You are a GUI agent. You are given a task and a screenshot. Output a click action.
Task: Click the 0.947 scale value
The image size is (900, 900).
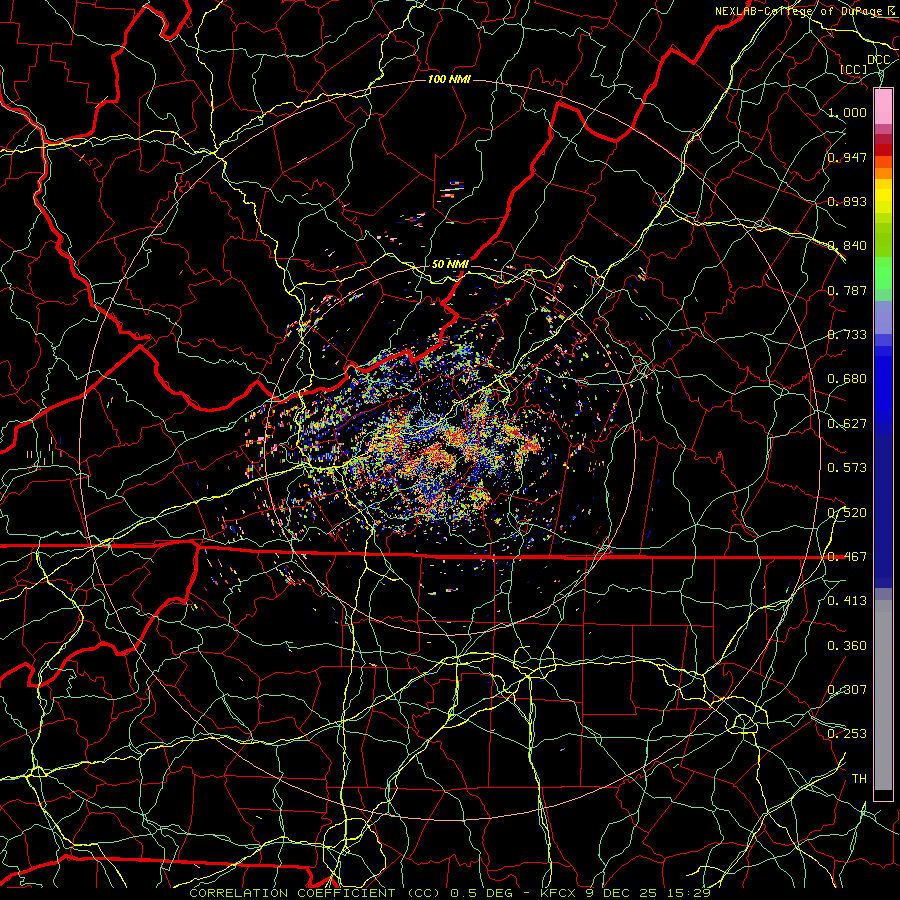click(847, 157)
